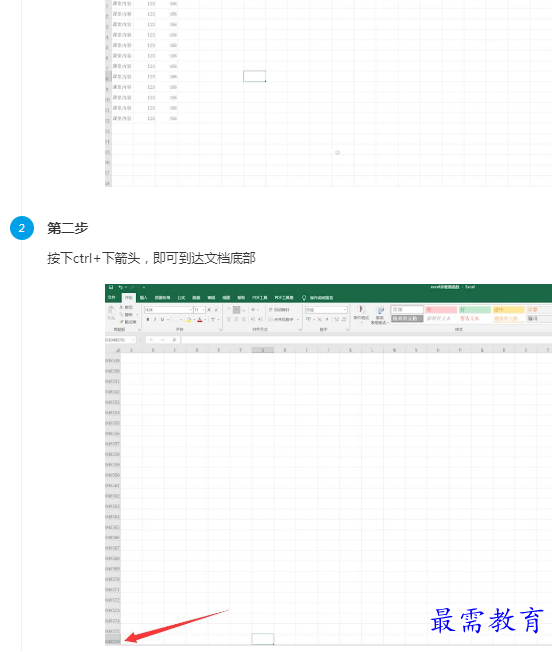Apply the green 好 (Good) cell style
The image size is (552, 652).
(x=475, y=310)
